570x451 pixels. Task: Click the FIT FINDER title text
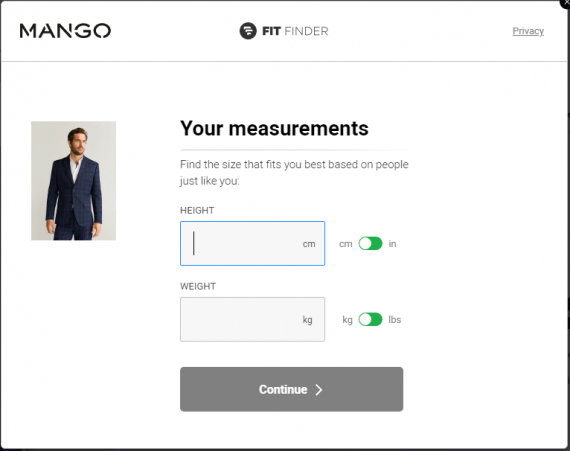tap(295, 31)
